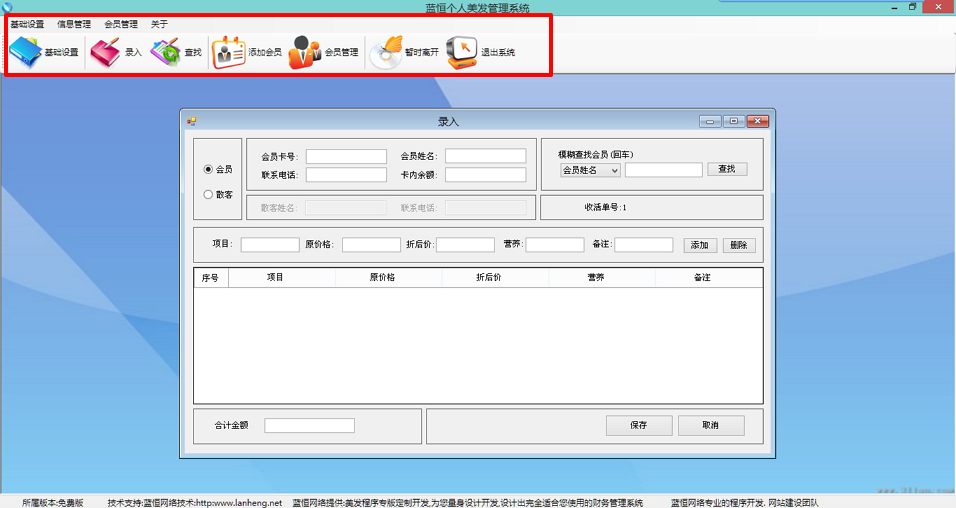The height and width of the screenshot is (508, 956).
Task: Click the 原价格 input field
Action: click(371, 245)
